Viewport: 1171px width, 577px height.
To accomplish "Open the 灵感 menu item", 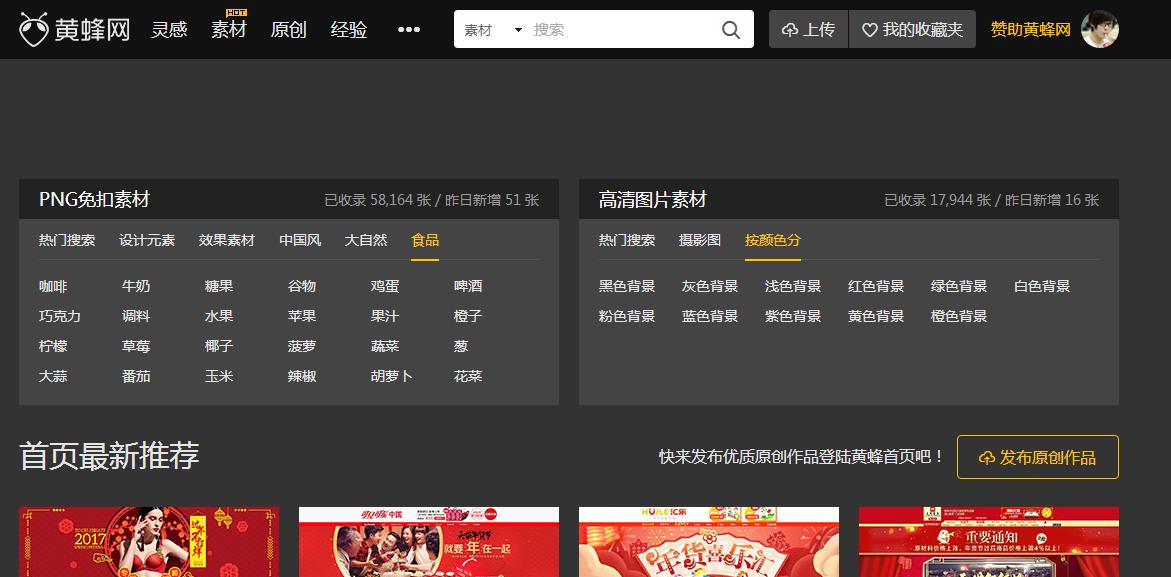I will [x=169, y=30].
